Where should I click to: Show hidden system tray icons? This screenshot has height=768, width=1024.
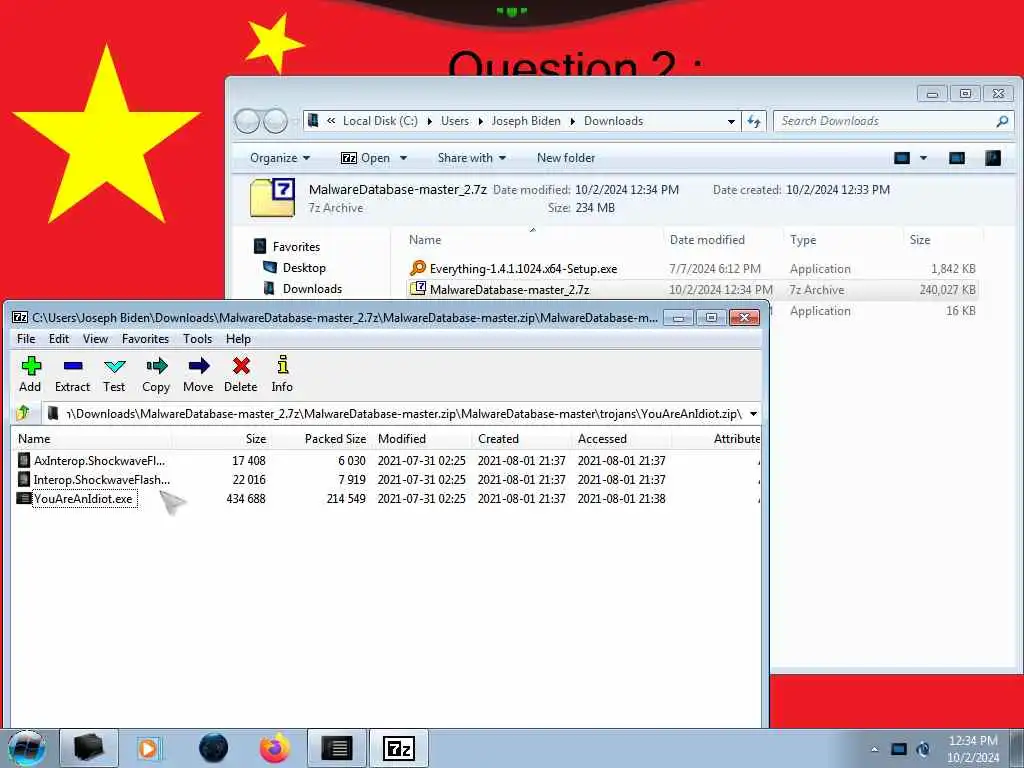(874, 749)
